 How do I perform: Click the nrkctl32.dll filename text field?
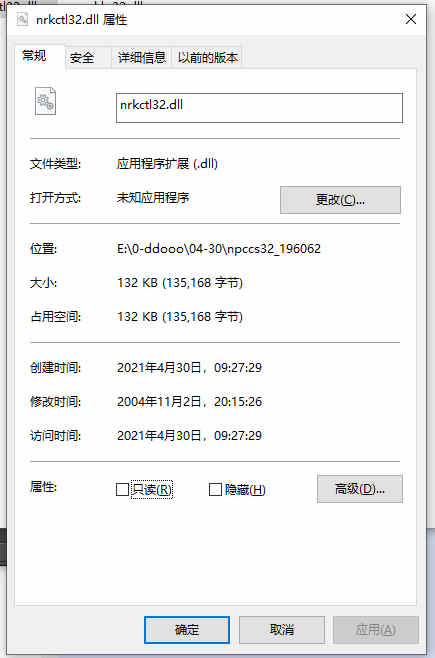coord(259,108)
